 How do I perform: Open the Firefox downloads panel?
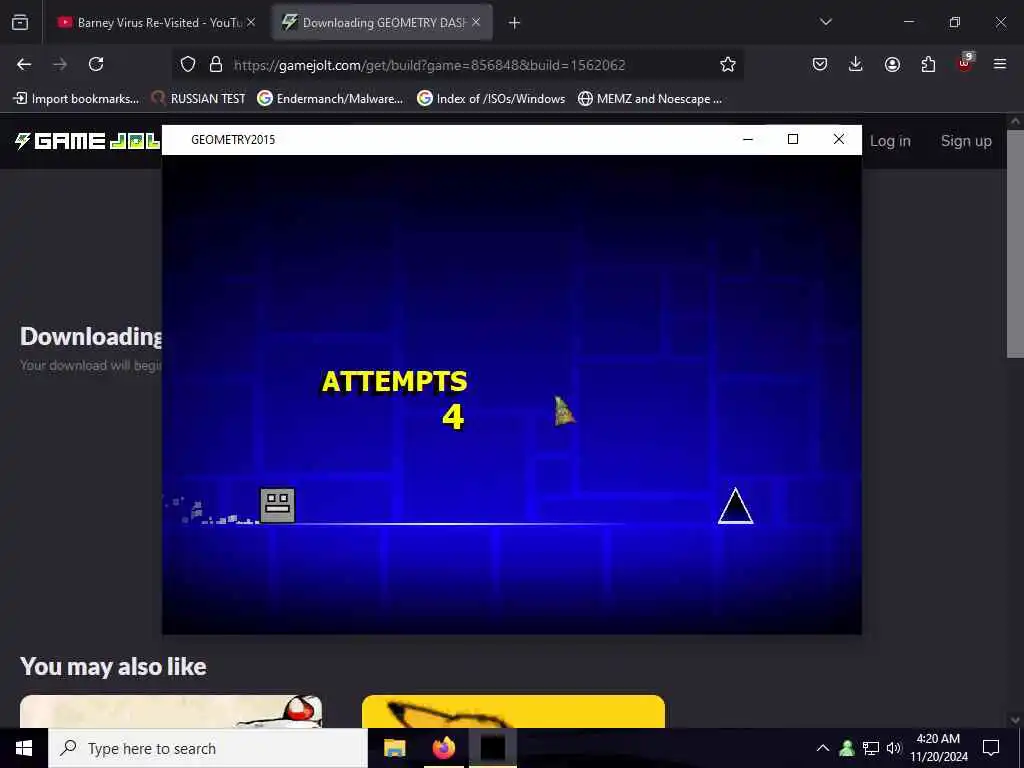(x=856, y=64)
